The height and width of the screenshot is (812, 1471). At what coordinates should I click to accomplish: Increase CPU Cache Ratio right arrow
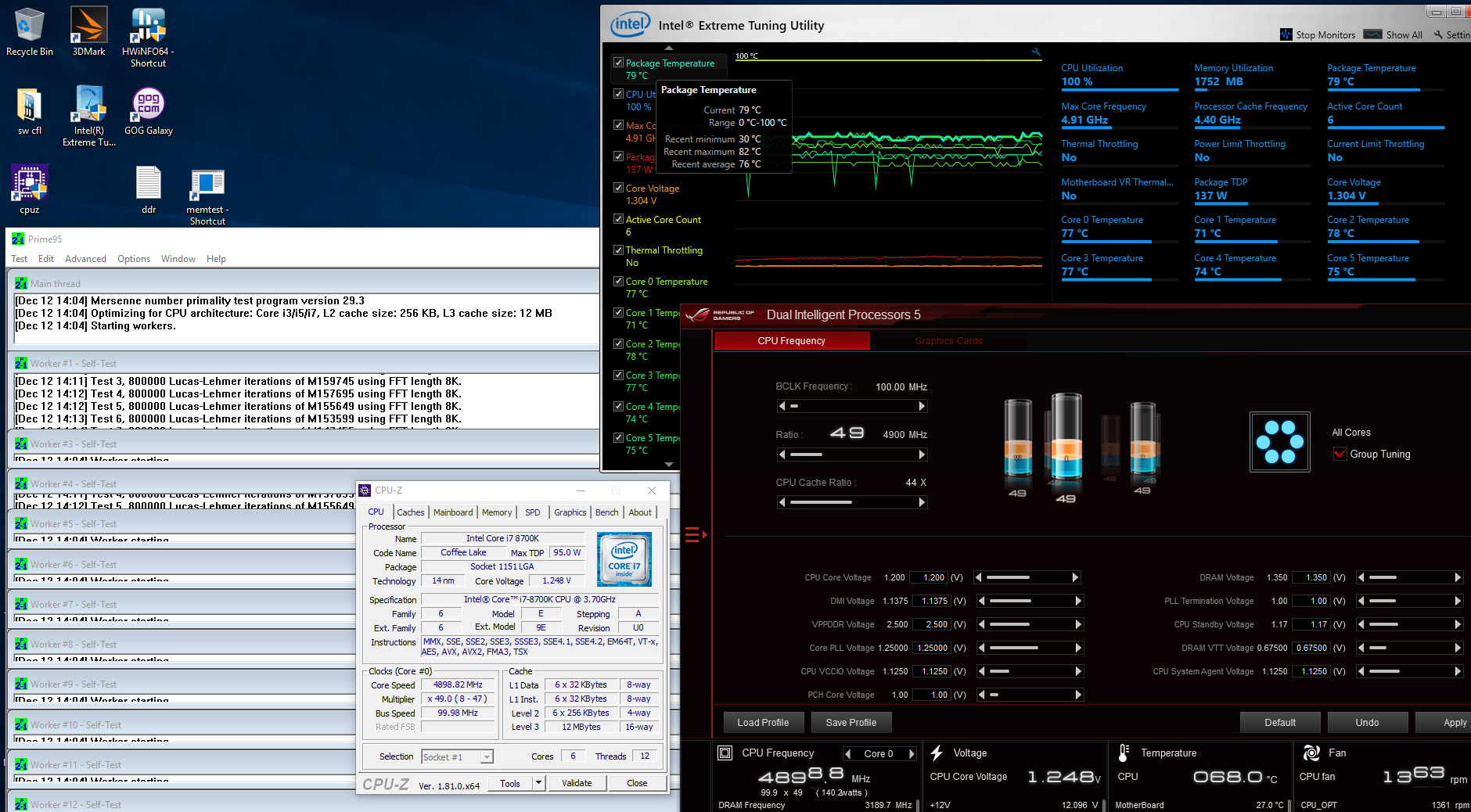coord(922,502)
